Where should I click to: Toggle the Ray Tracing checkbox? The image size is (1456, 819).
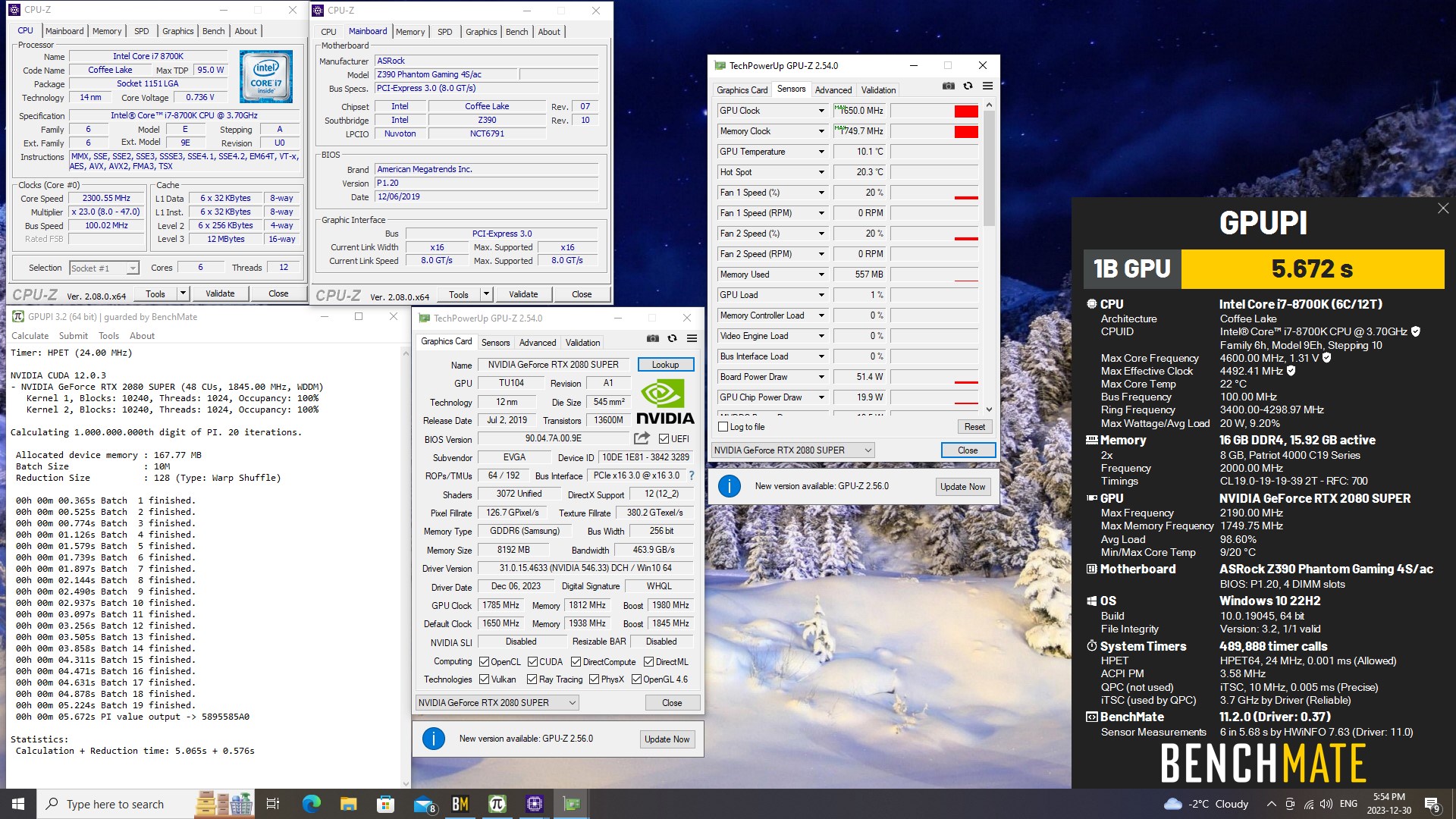point(532,679)
